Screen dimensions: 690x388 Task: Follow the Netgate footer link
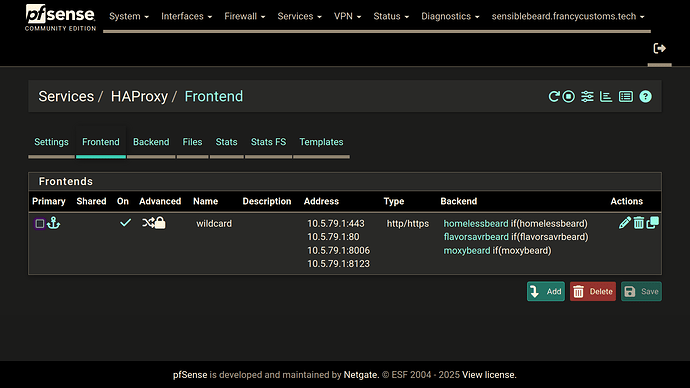click(x=360, y=375)
